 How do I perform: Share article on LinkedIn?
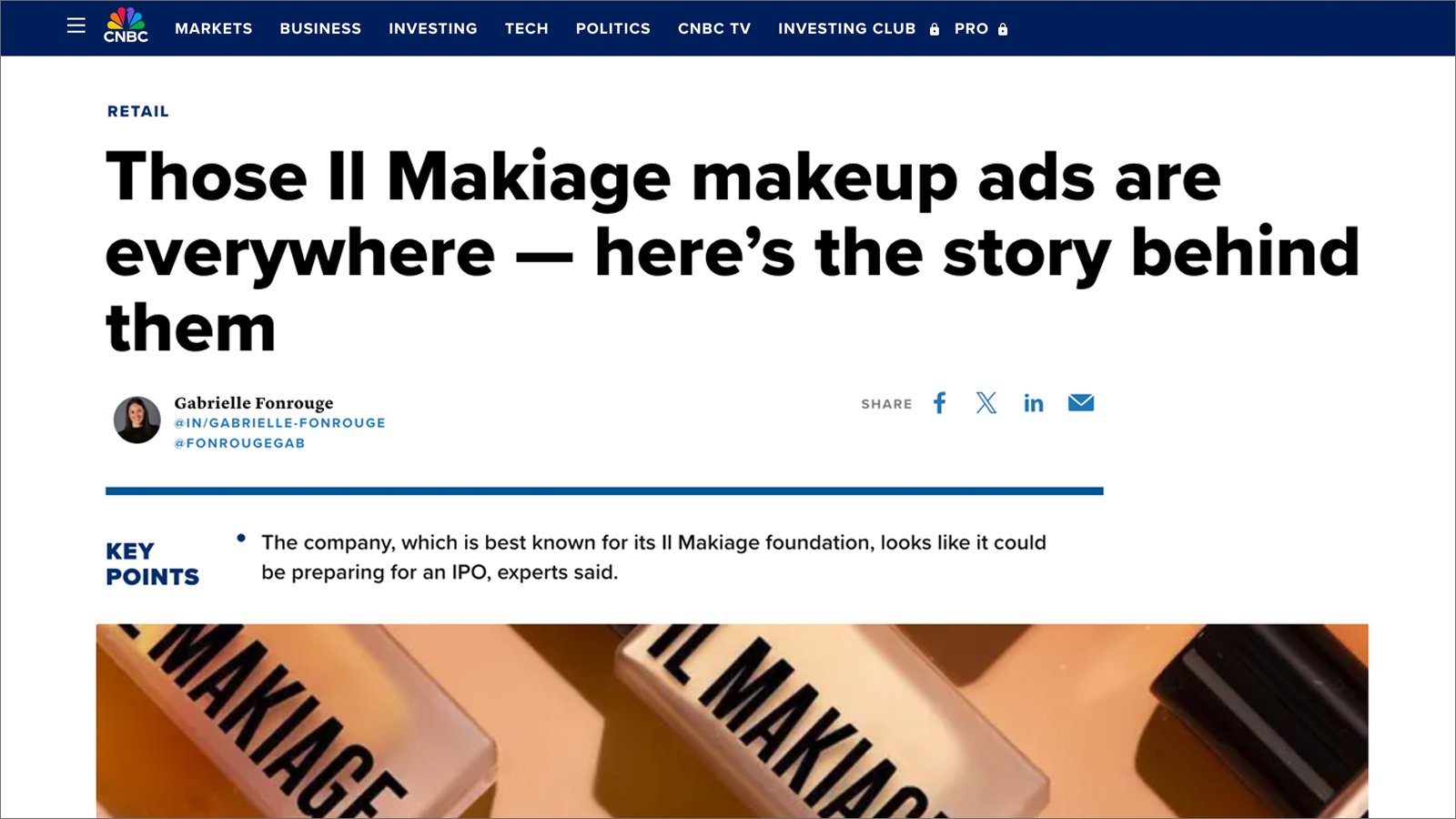click(x=1034, y=403)
